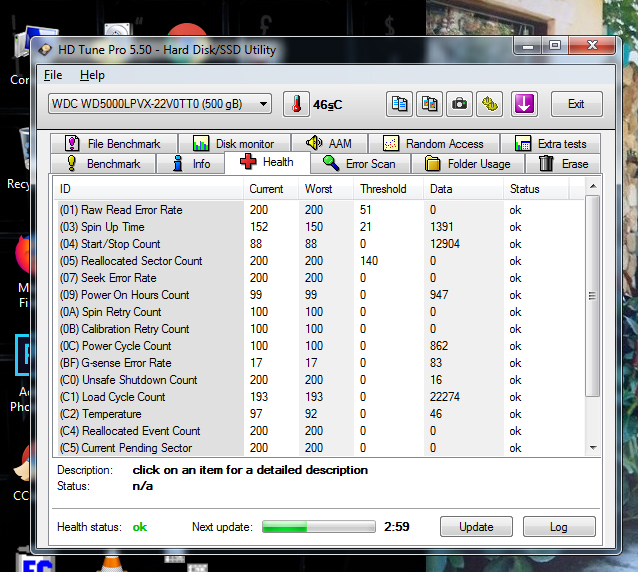Select the Load Cycle Count row
Image resolution: width=638 pixels, height=572 pixels.
click(x=319, y=397)
